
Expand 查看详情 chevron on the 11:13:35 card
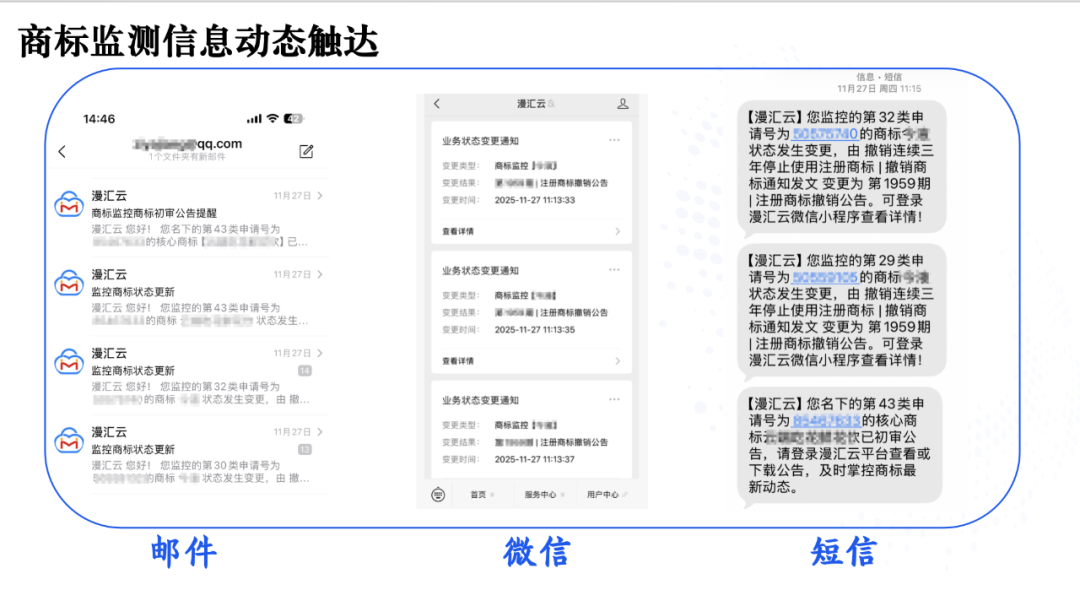(618, 361)
